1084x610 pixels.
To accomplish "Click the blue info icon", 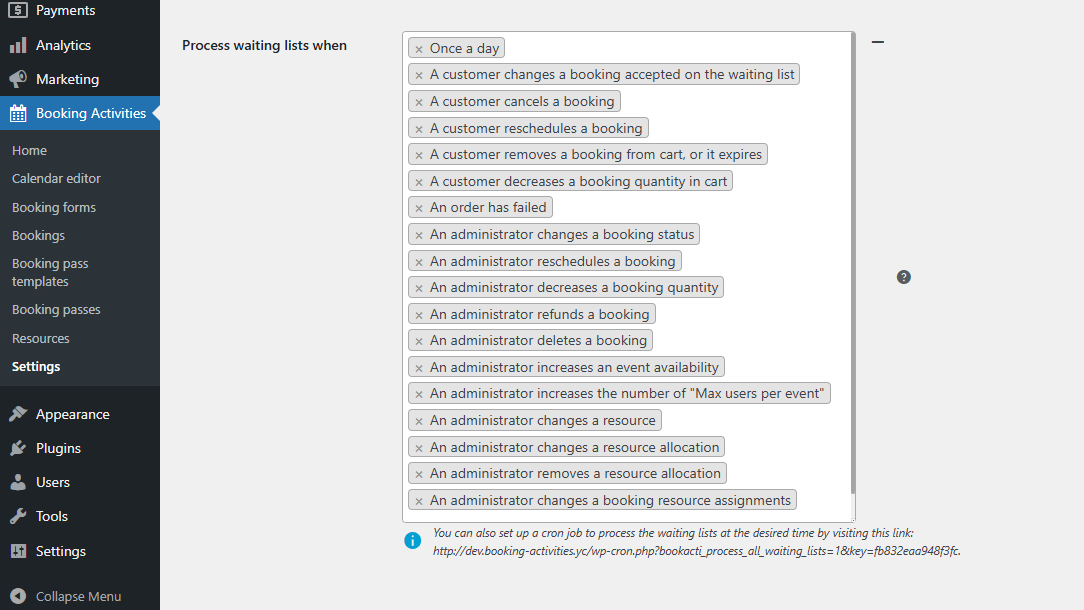I will tap(413, 541).
